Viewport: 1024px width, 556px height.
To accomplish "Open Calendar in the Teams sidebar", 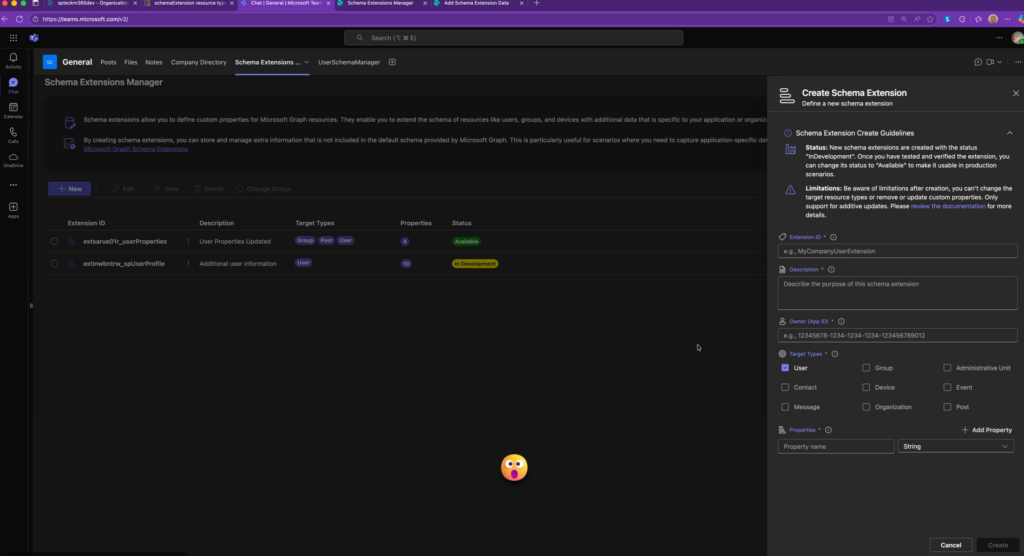I will (x=13, y=110).
